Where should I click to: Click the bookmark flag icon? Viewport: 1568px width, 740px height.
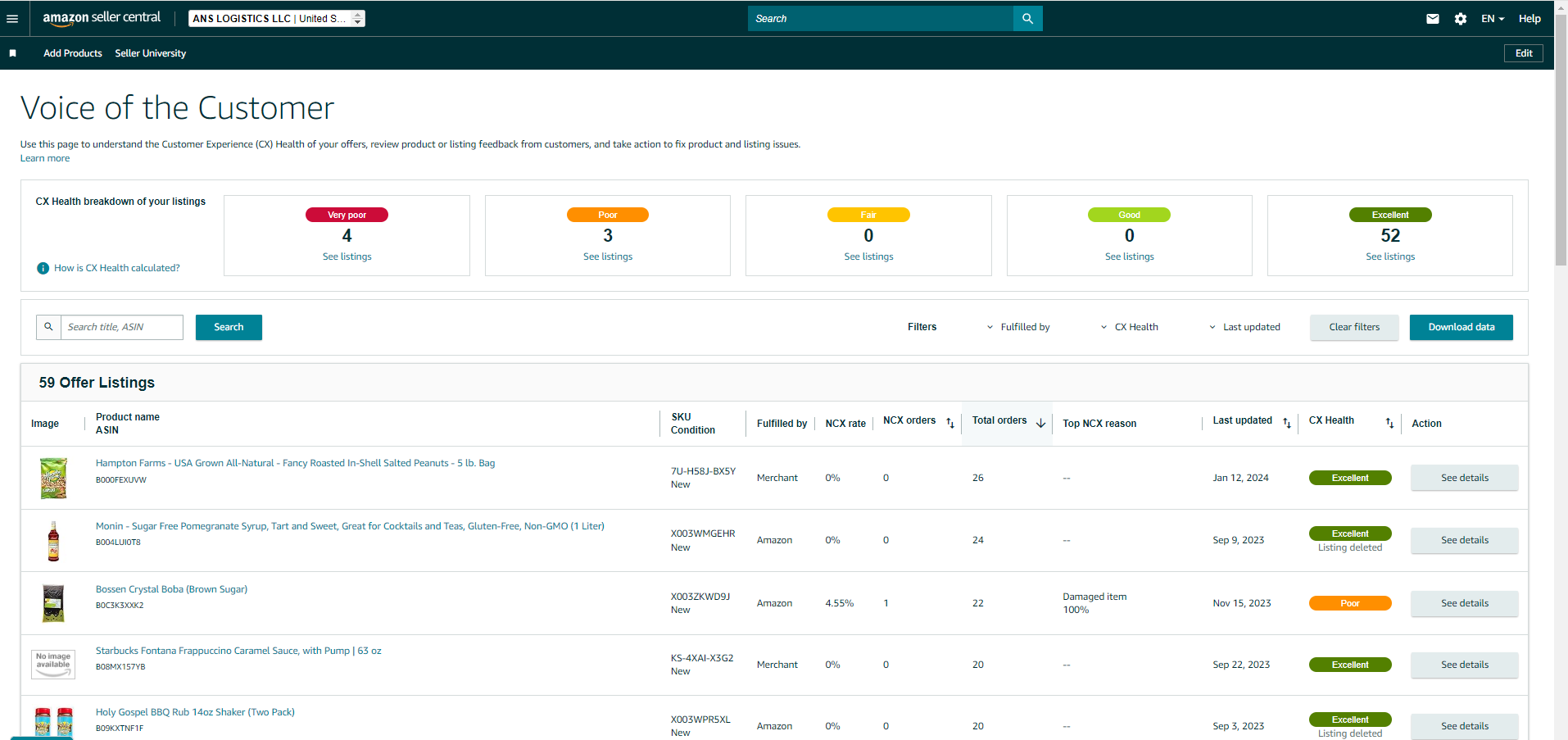pos(12,53)
